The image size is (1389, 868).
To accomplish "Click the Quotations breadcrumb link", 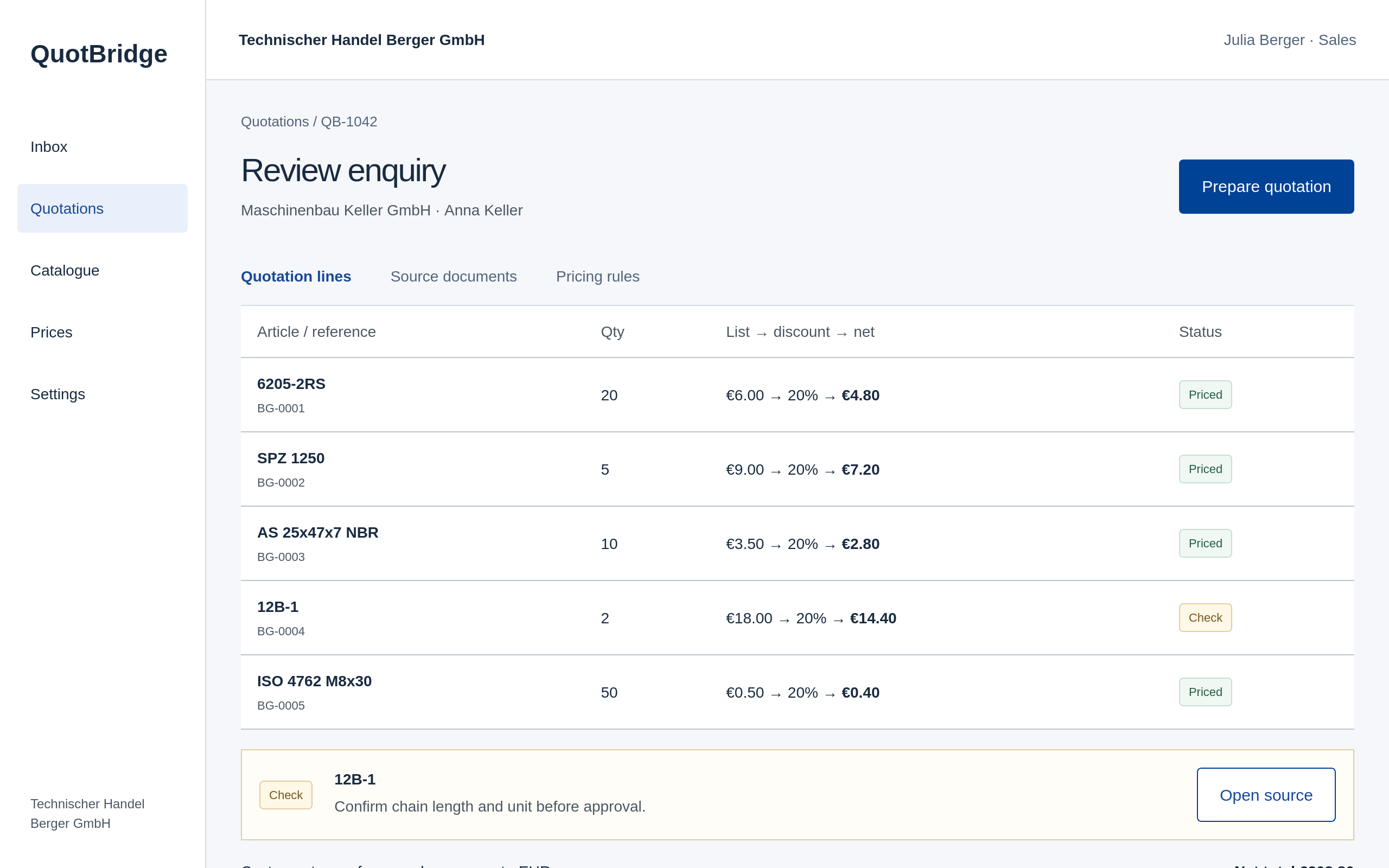I will tap(275, 122).
